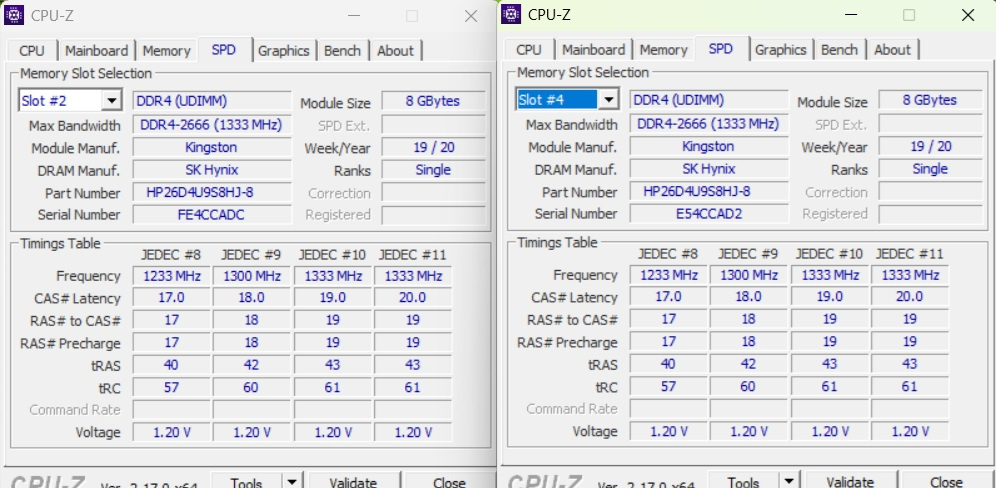The width and height of the screenshot is (996, 488).
Task: Click CPU-Z app icon in right window title
Action: (x=511, y=14)
